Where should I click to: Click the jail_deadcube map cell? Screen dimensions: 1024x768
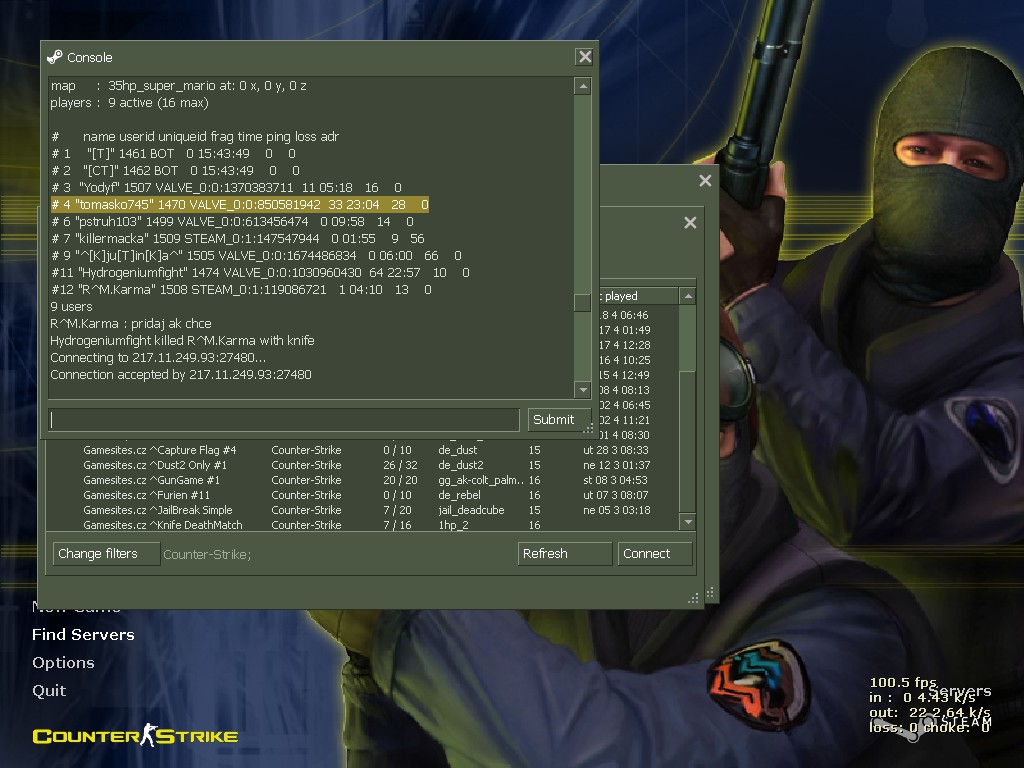(471, 510)
